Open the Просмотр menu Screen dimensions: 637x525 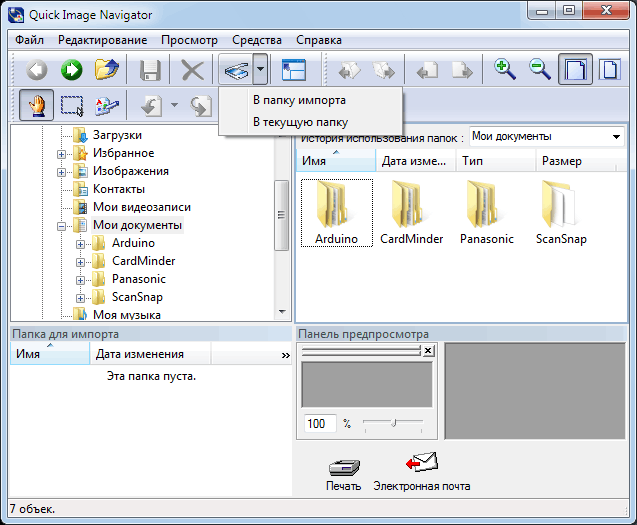coord(189,40)
